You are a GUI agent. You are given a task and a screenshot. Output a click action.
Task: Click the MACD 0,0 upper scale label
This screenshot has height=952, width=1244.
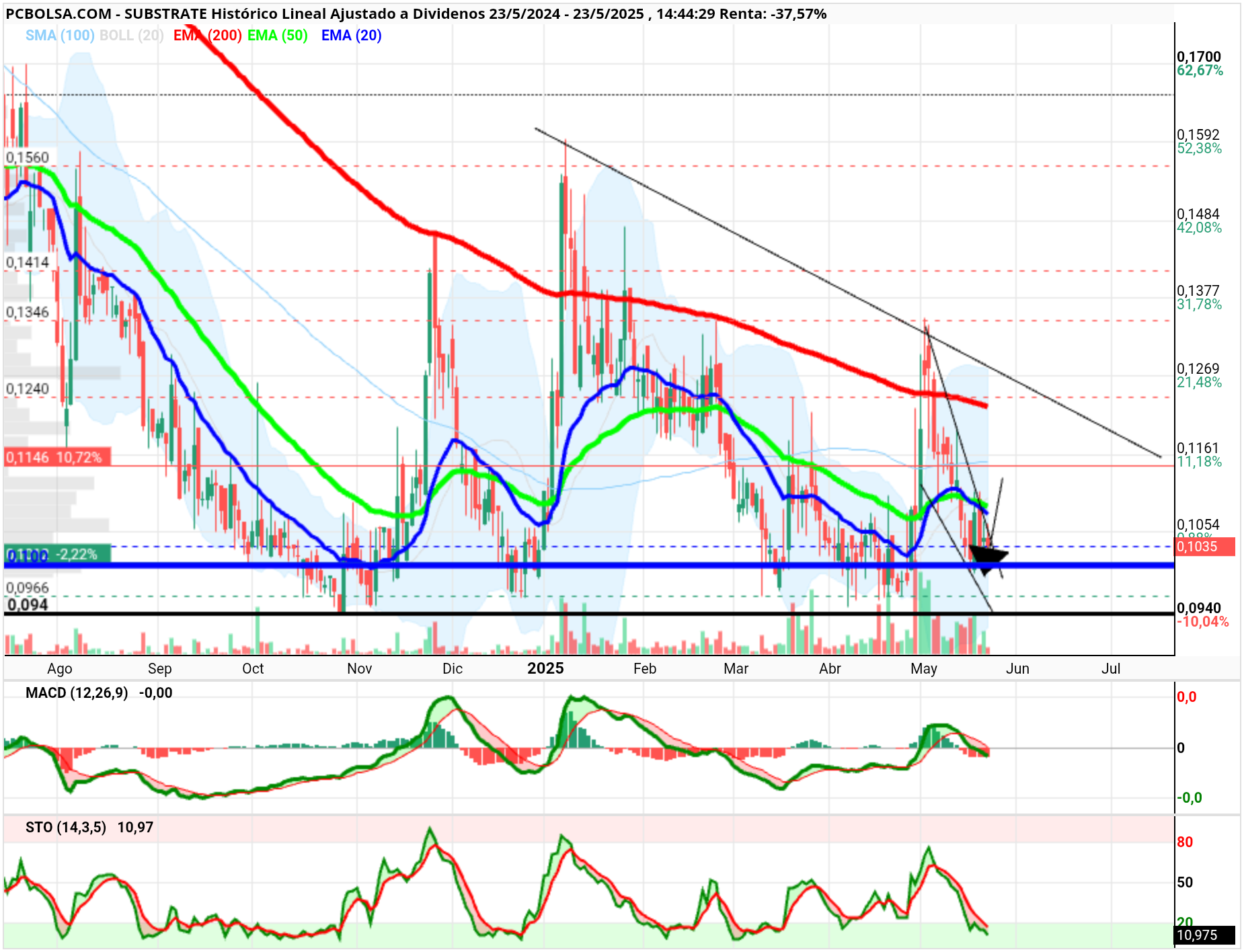point(1187,697)
